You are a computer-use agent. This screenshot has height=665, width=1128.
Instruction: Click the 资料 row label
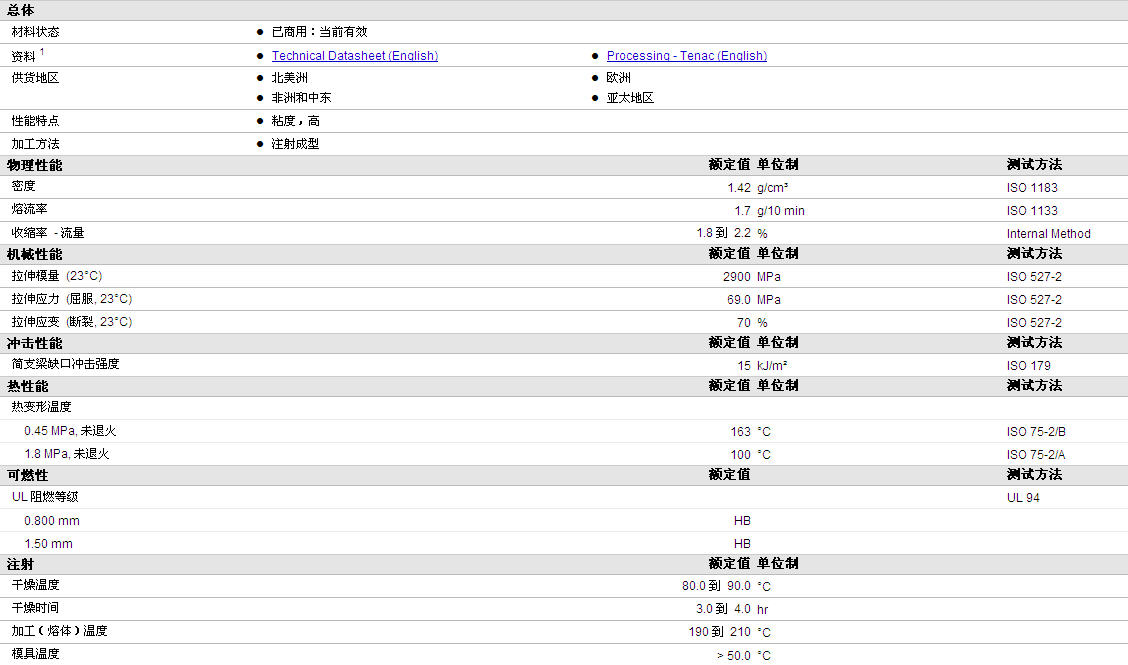point(23,56)
